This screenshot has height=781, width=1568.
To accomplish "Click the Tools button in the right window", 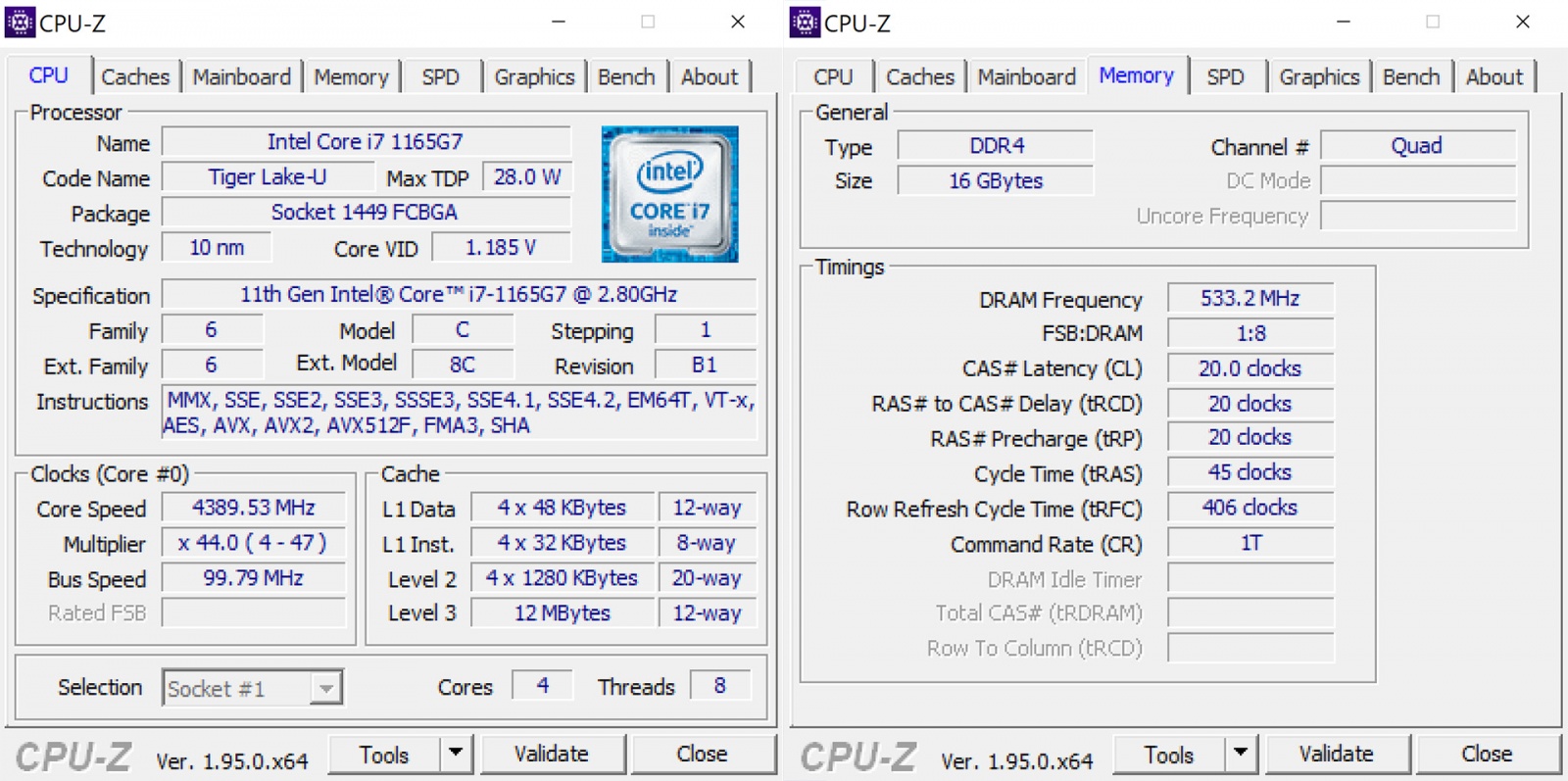I will (1169, 754).
